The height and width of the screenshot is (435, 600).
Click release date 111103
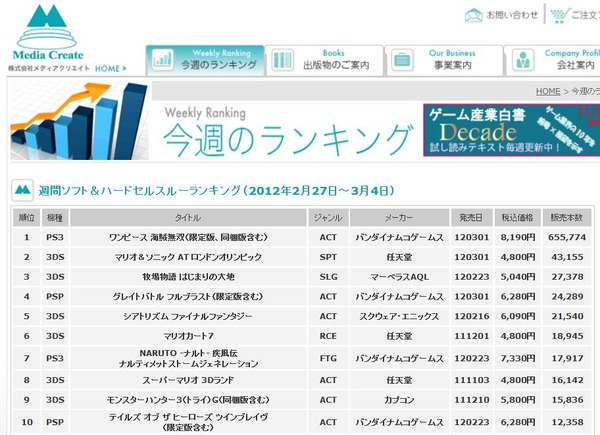(x=471, y=380)
